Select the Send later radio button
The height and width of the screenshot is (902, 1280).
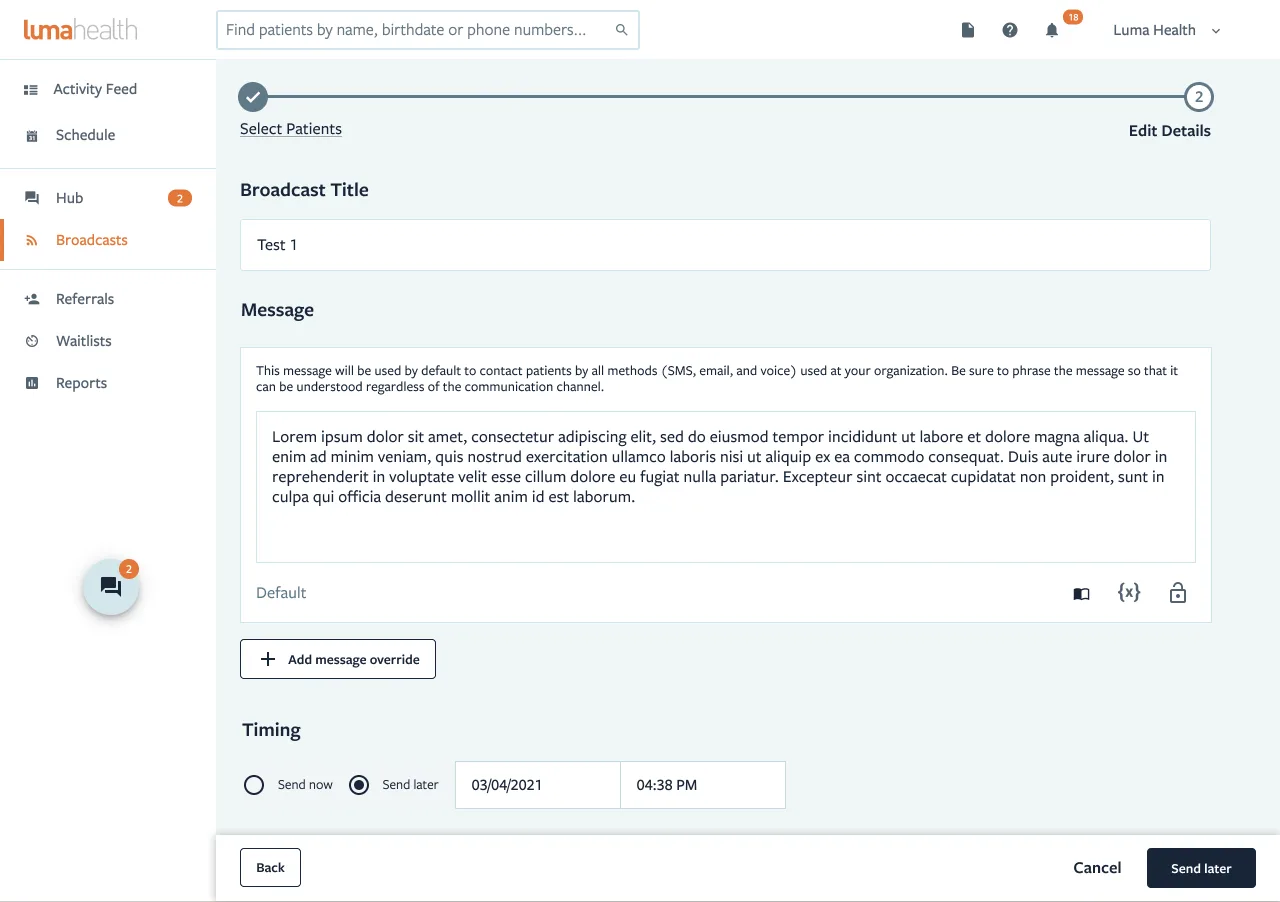[359, 785]
